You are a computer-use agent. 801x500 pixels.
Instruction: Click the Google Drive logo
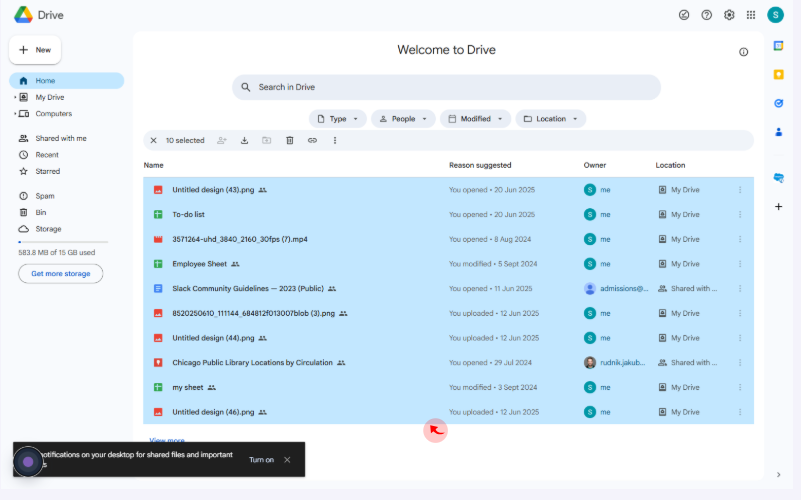[23, 15]
